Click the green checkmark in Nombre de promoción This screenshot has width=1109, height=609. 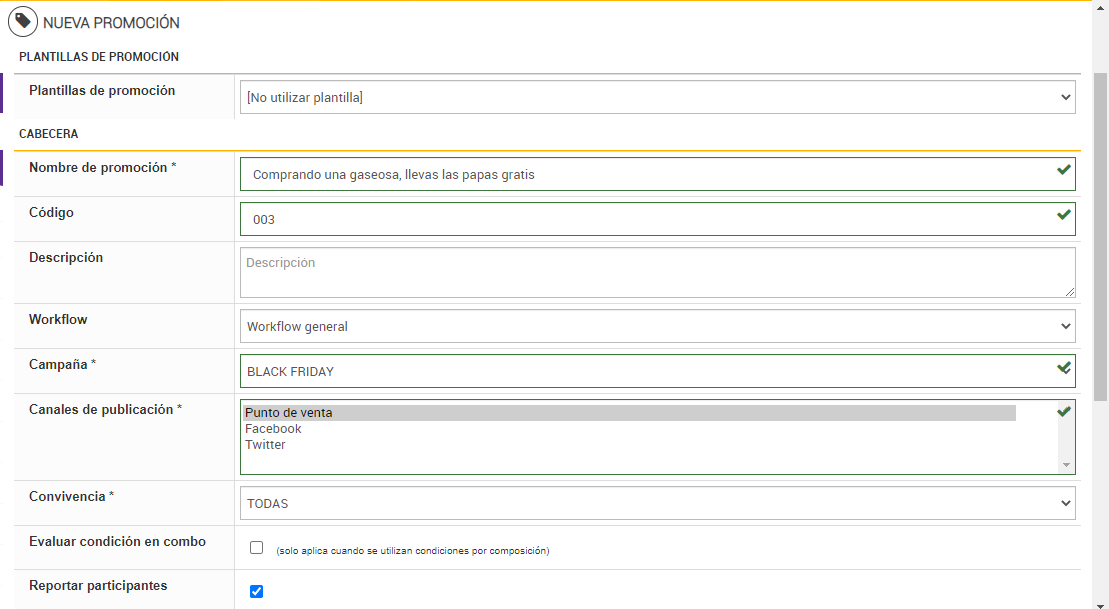coord(1064,170)
